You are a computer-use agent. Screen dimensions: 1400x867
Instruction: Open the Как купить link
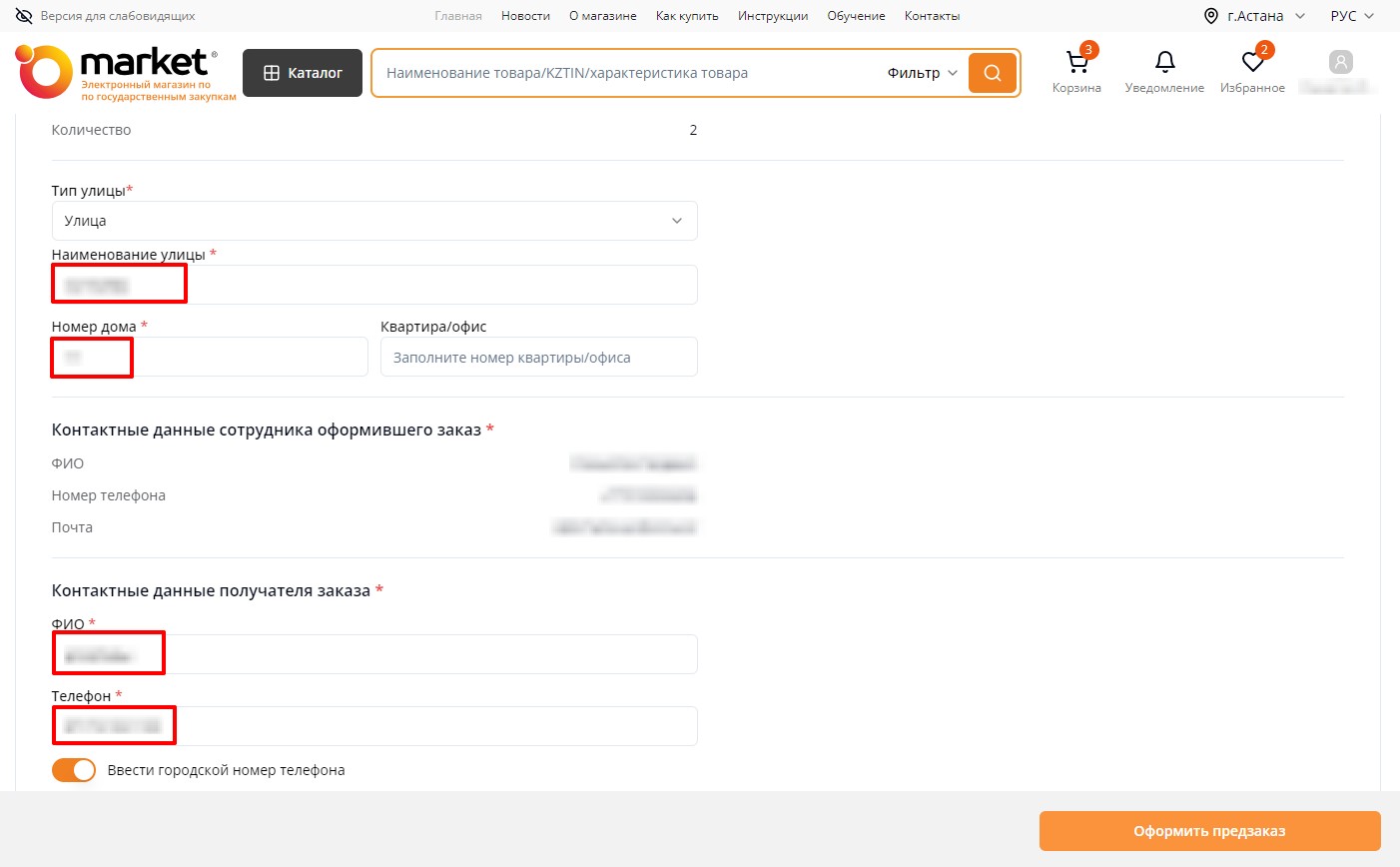pos(687,16)
